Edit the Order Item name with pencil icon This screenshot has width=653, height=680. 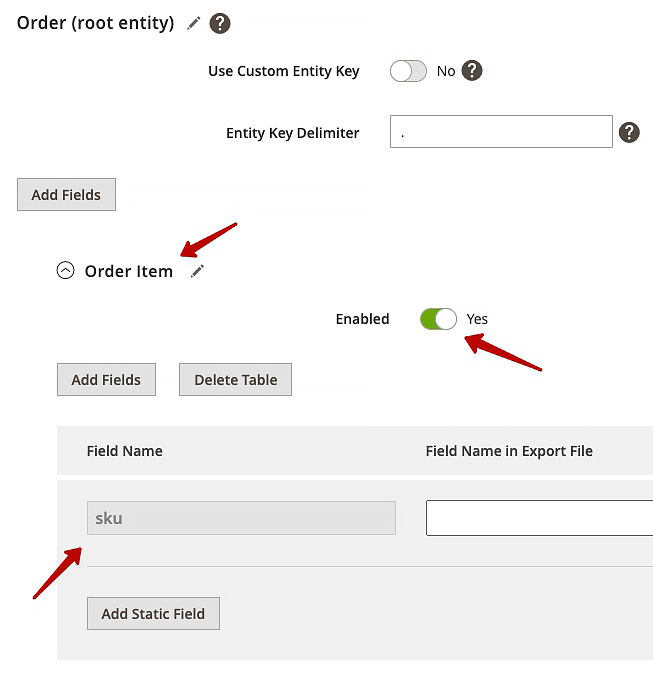pyautogui.click(x=197, y=271)
